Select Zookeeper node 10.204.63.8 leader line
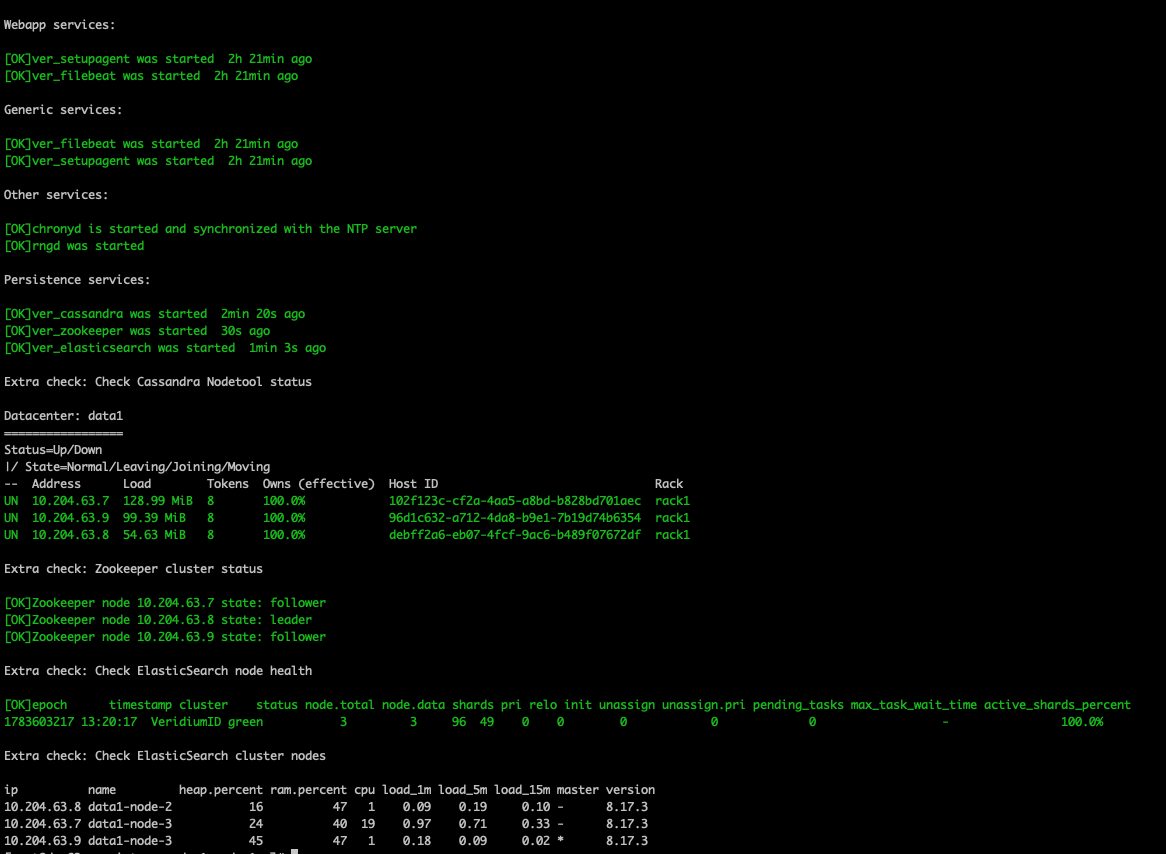This screenshot has height=854, width=1166. 158,620
